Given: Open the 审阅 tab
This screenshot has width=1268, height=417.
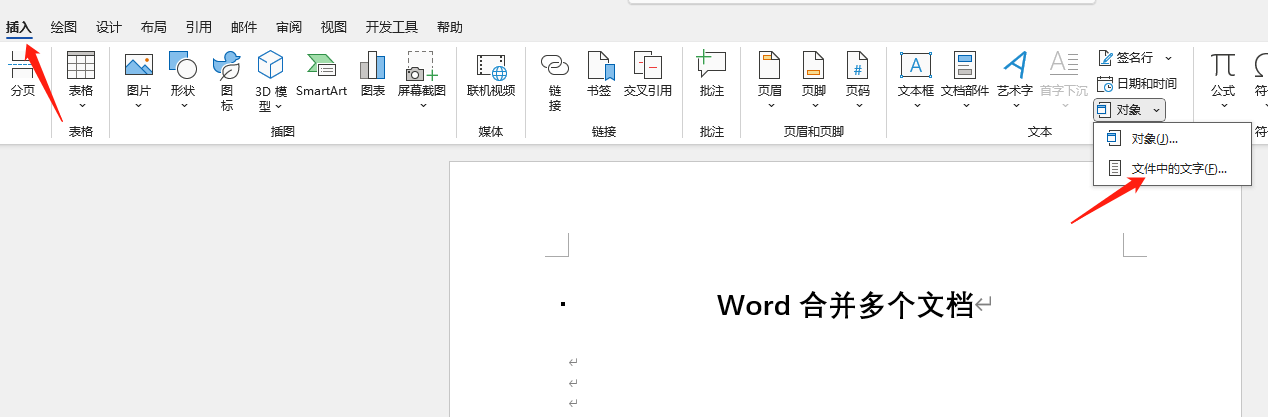Looking at the screenshot, I should tap(289, 28).
